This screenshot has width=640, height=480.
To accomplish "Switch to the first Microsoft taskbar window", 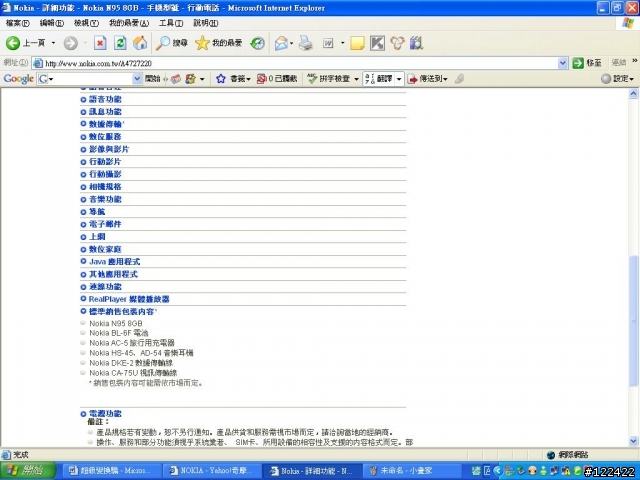I will pos(112,471).
